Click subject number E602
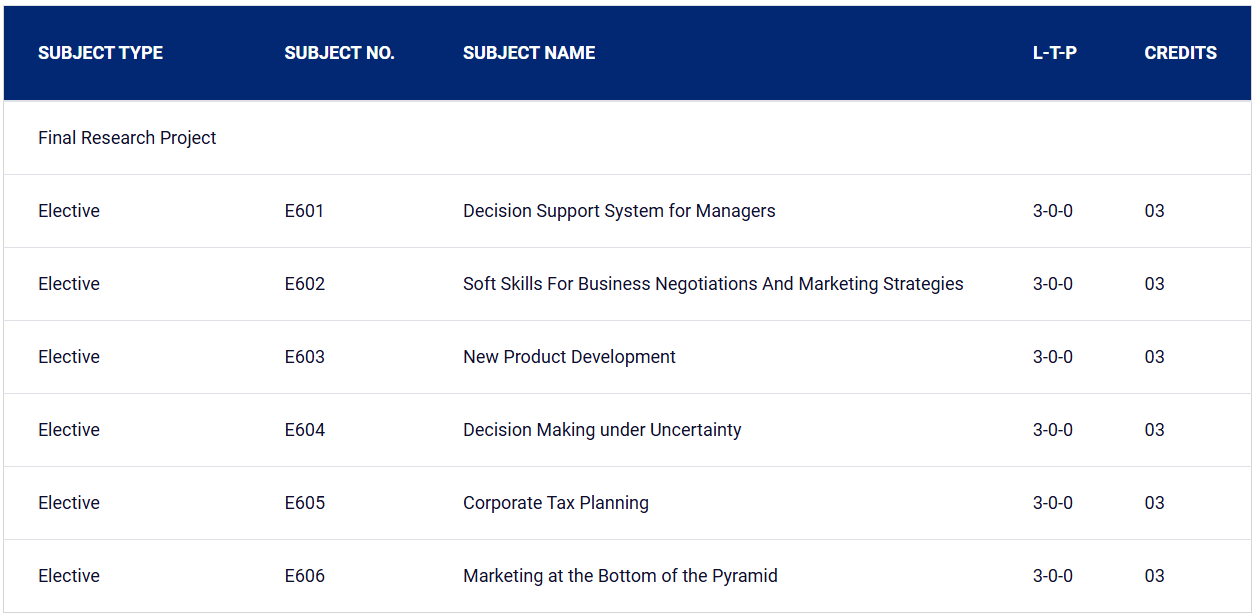Viewport: 1255px width, 616px height. tap(304, 284)
